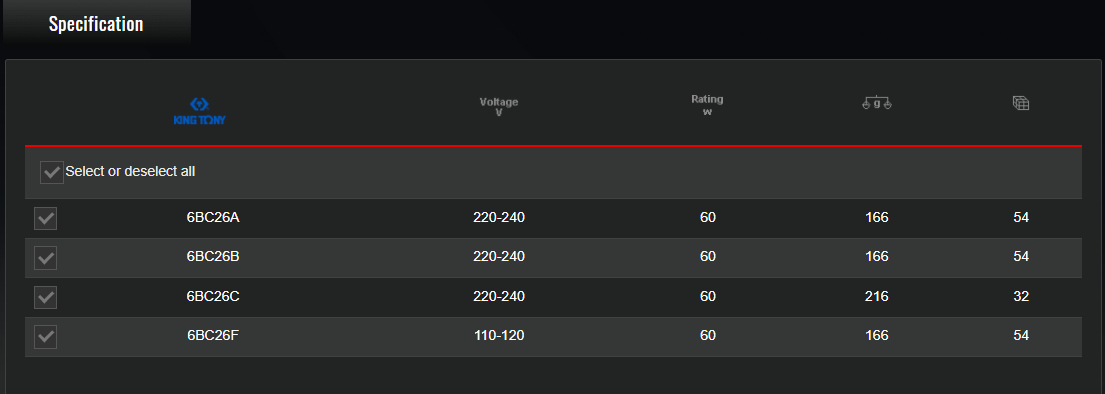Click the Select or deselect all label
This screenshot has width=1105, height=394.
coord(130,171)
